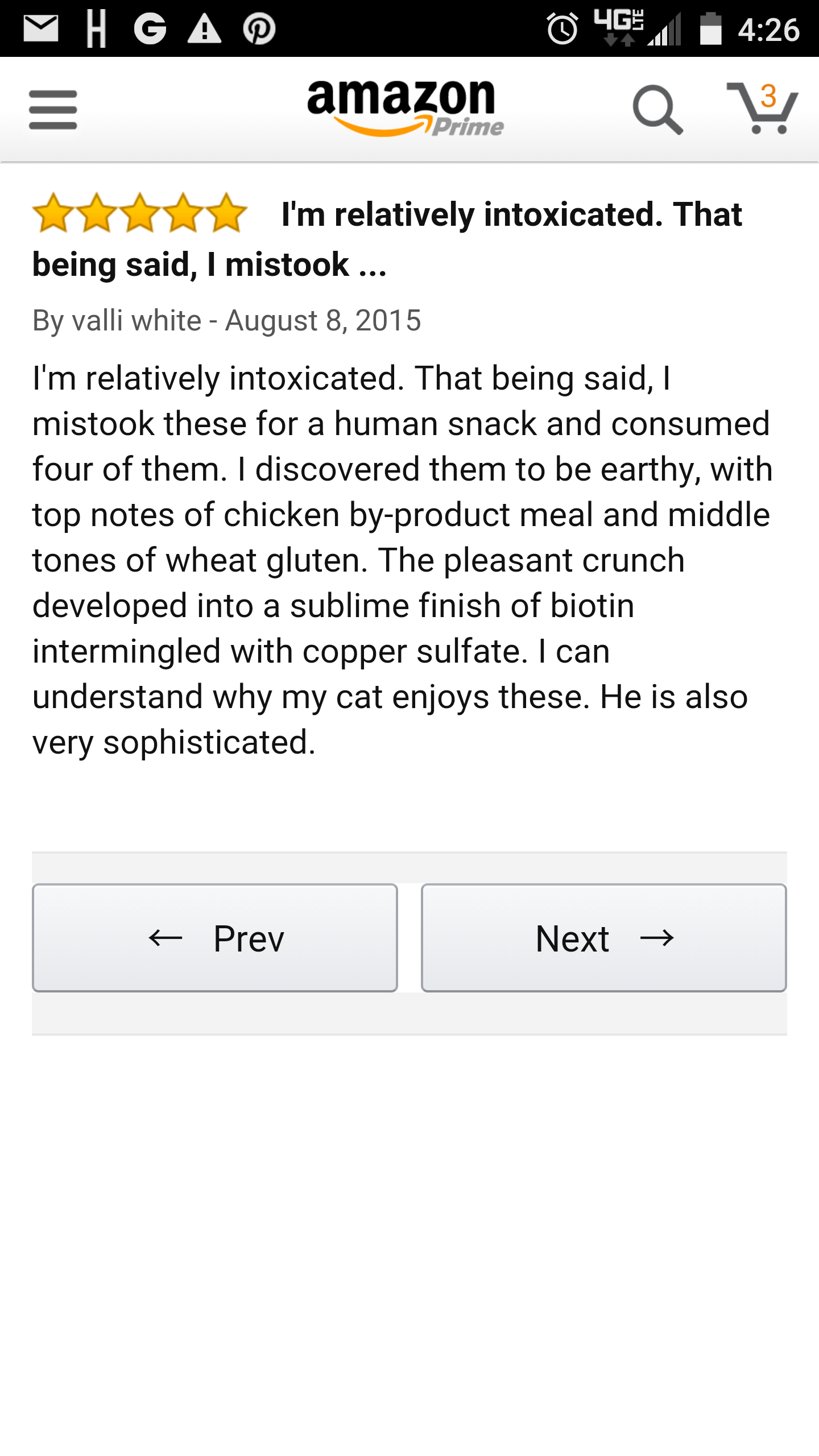Tap the Amazon Prime logo

point(404,108)
